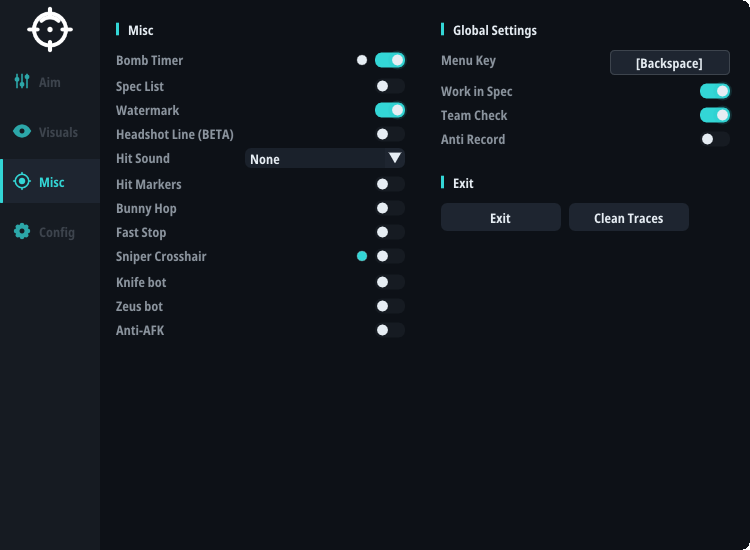Image resolution: width=750 pixels, height=550 pixels.
Task: Click the Exit button
Action: [501, 218]
